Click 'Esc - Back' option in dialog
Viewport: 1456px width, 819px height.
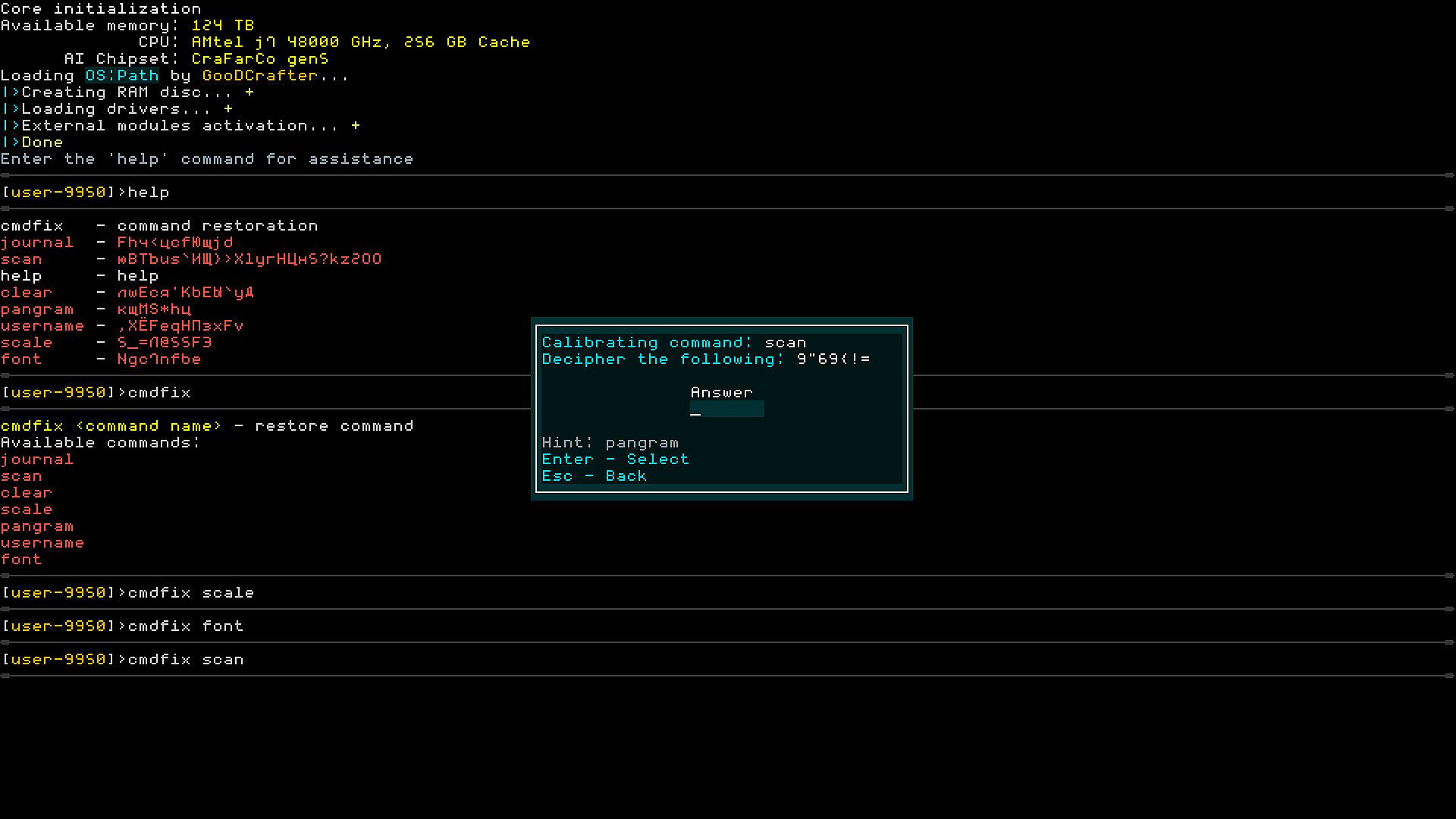(594, 476)
